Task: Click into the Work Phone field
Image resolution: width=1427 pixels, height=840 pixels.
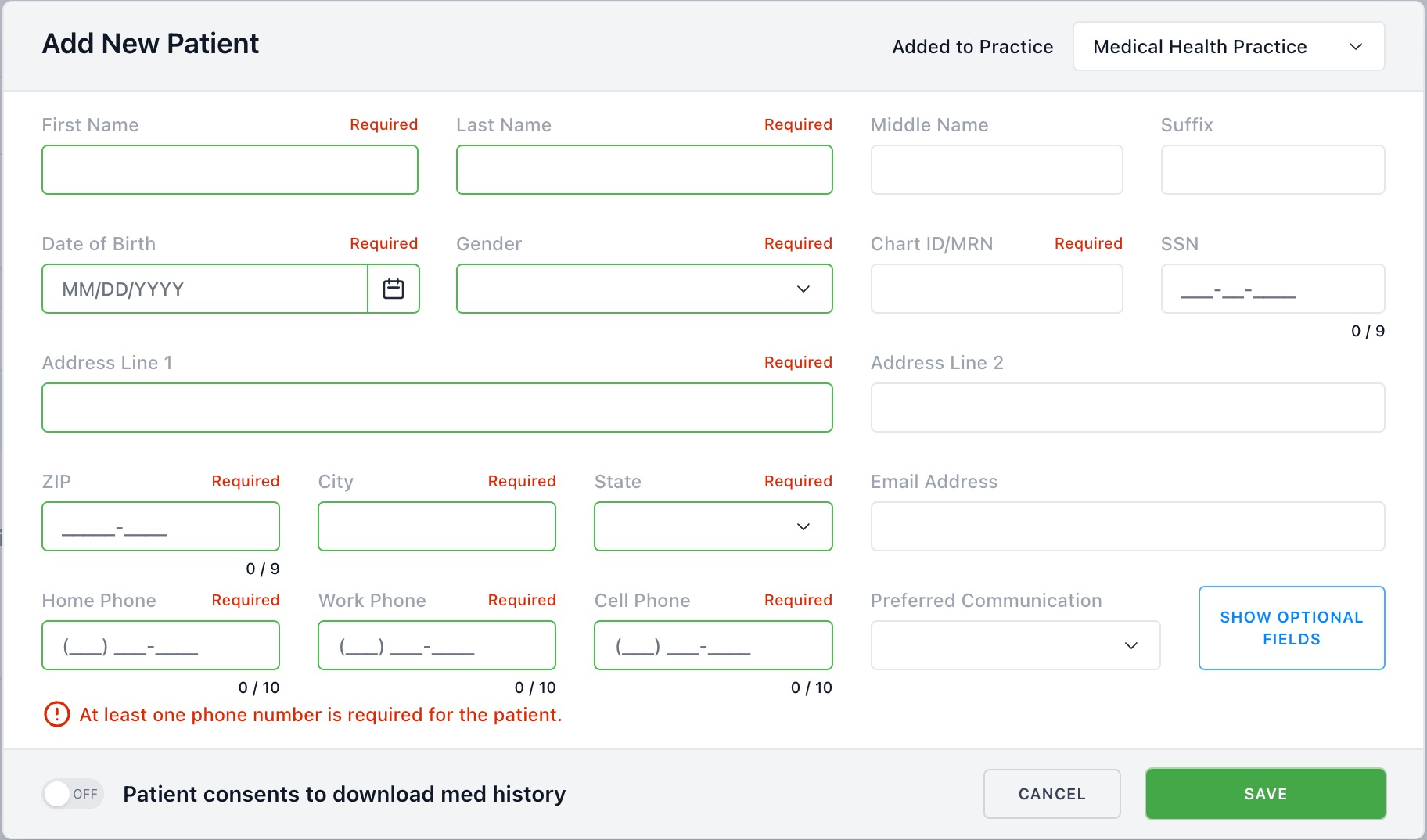Action: [437, 645]
